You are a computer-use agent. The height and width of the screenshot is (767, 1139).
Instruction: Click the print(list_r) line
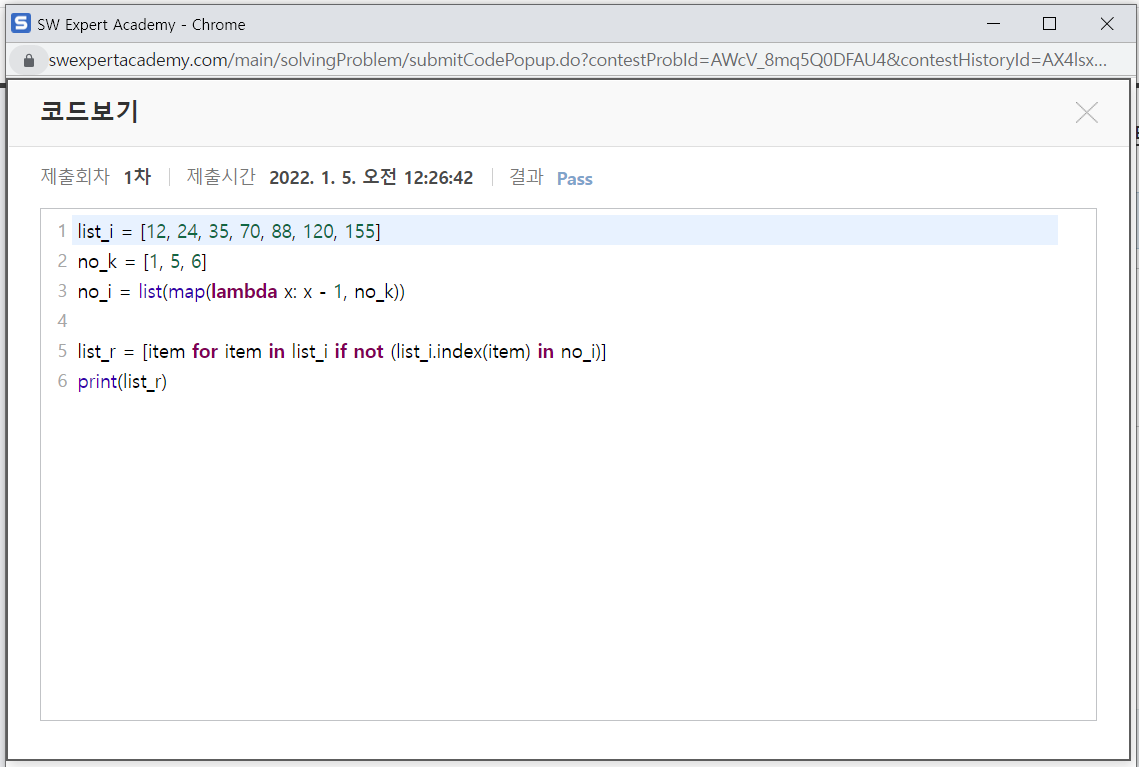click(x=122, y=381)
